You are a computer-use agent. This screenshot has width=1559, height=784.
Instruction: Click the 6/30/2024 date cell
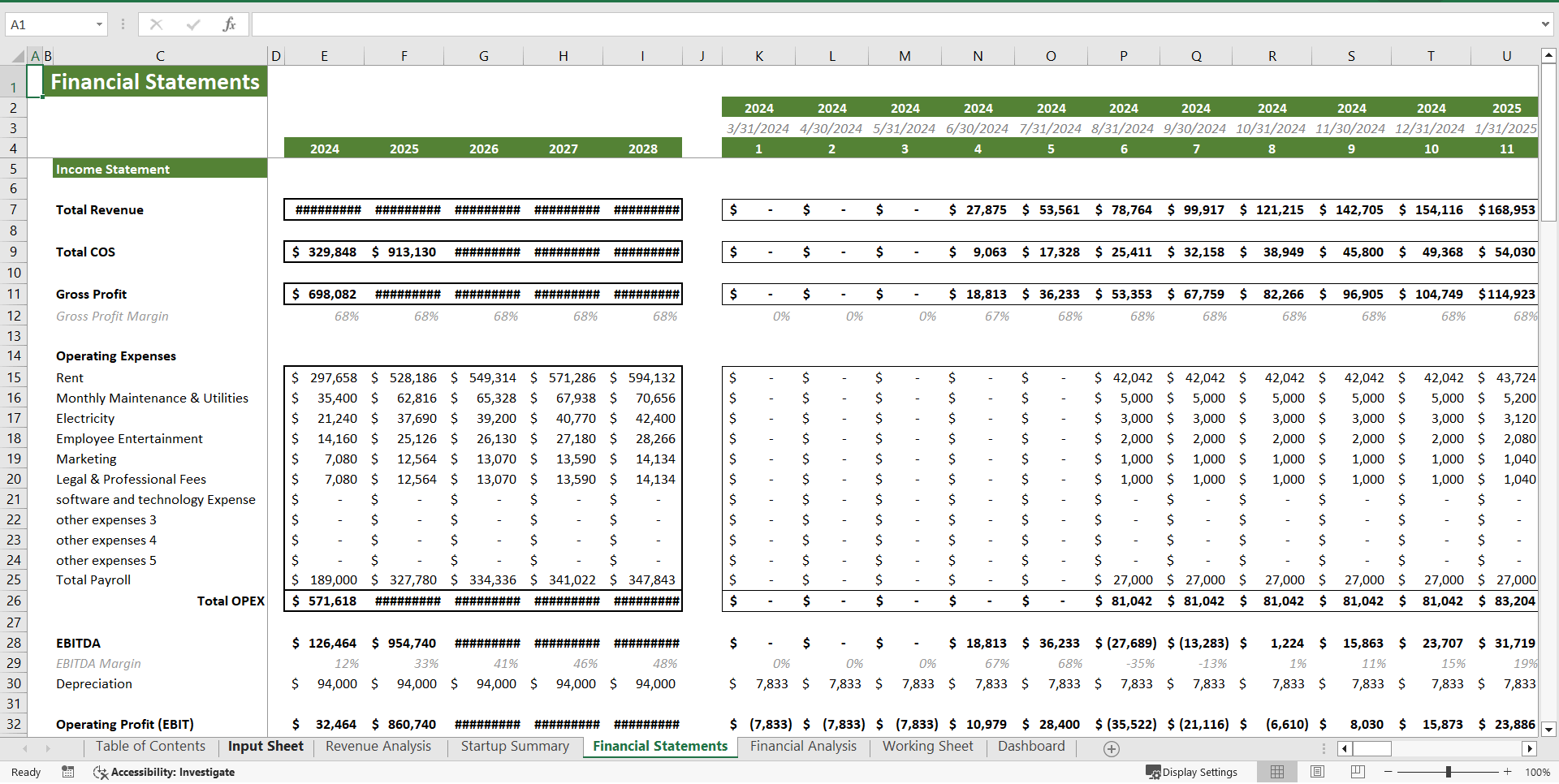(x=977, y=128)
